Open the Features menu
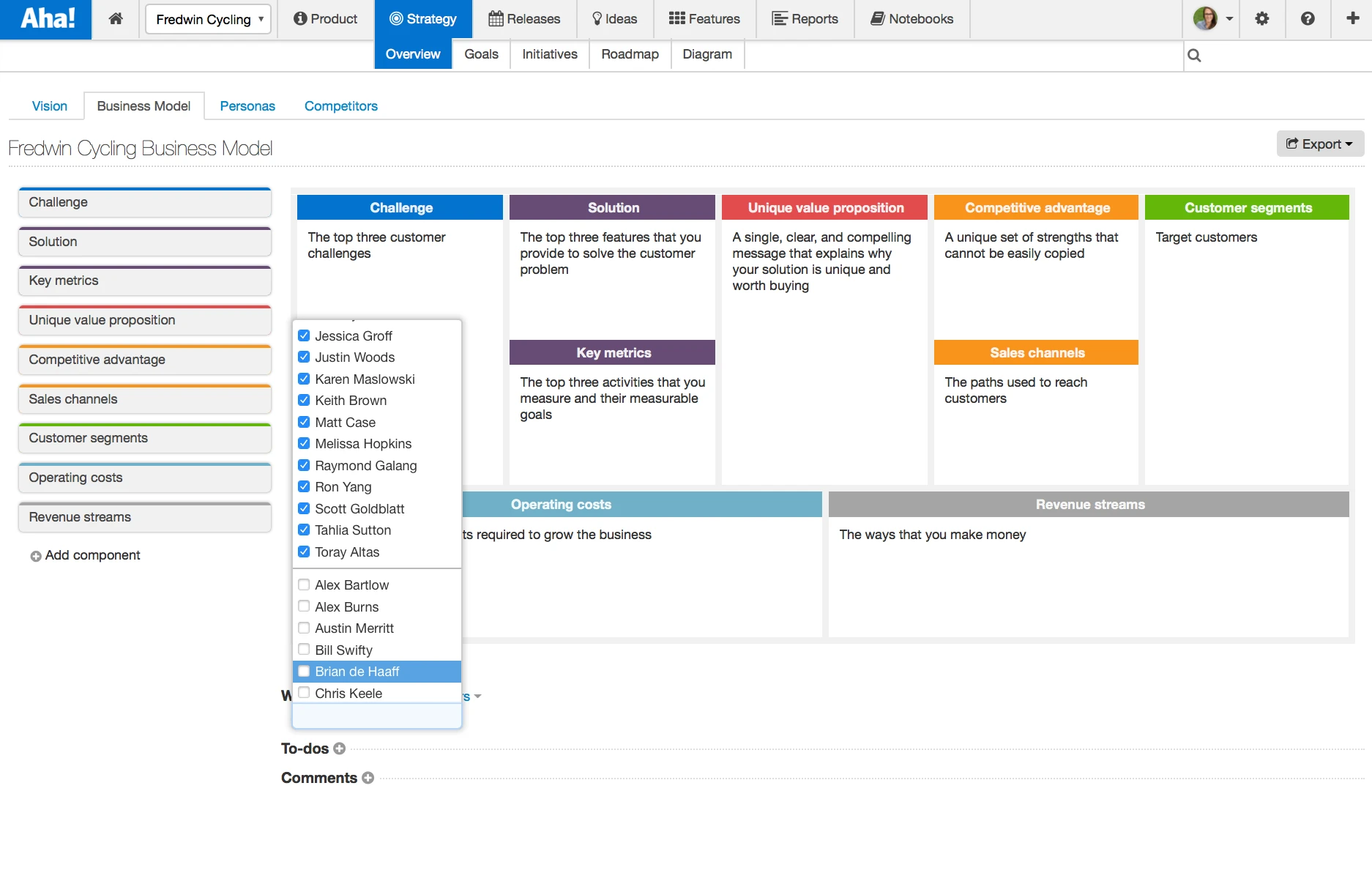Screen dimensions: 1372x876 point(704,19)
